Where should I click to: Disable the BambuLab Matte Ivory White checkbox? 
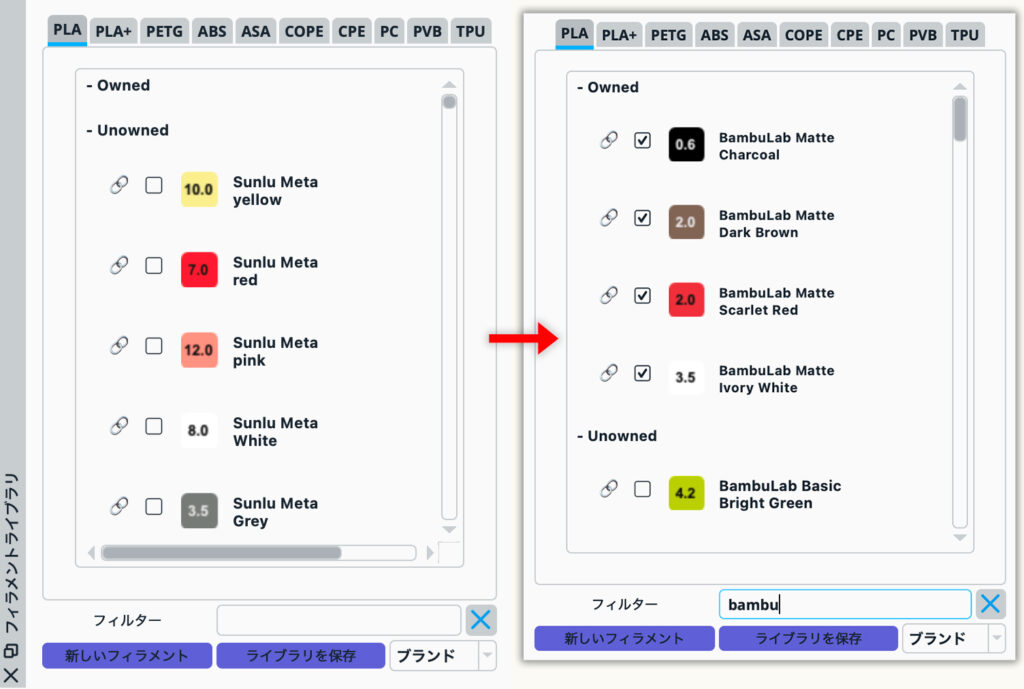pos(643,374)
